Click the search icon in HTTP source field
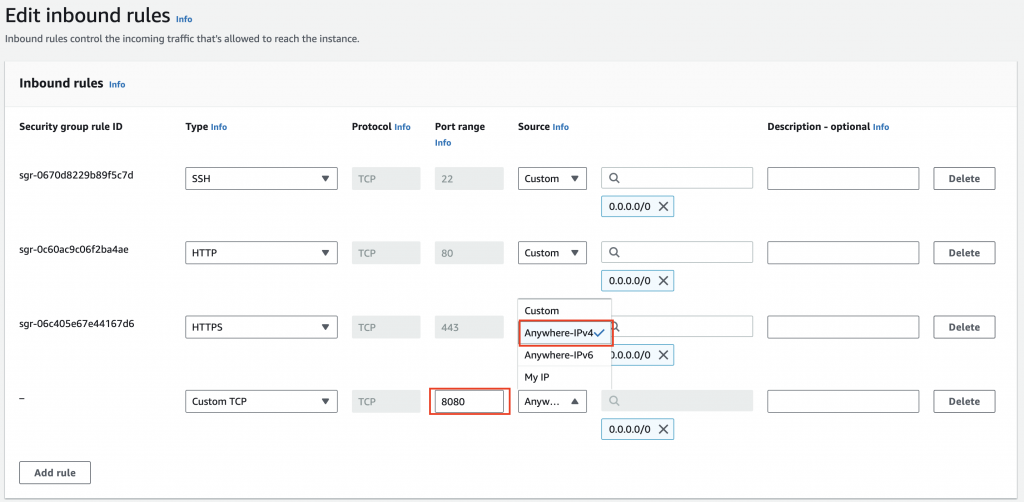 click(615, 253)
